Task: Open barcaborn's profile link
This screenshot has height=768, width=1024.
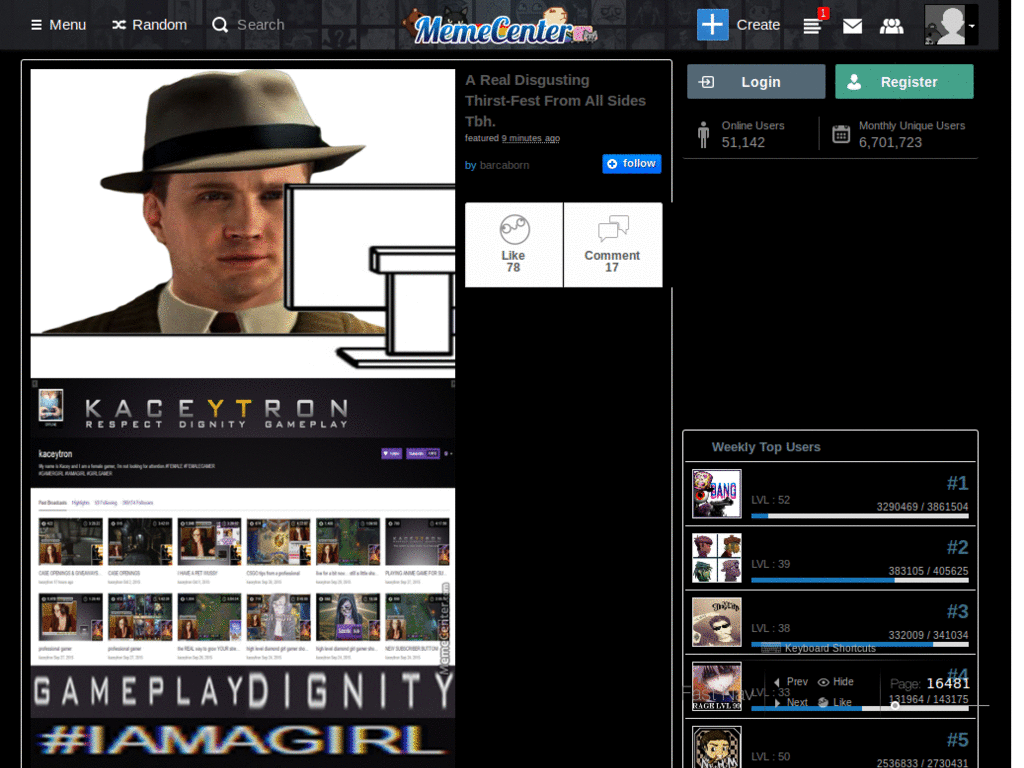Action: point(504,165)
